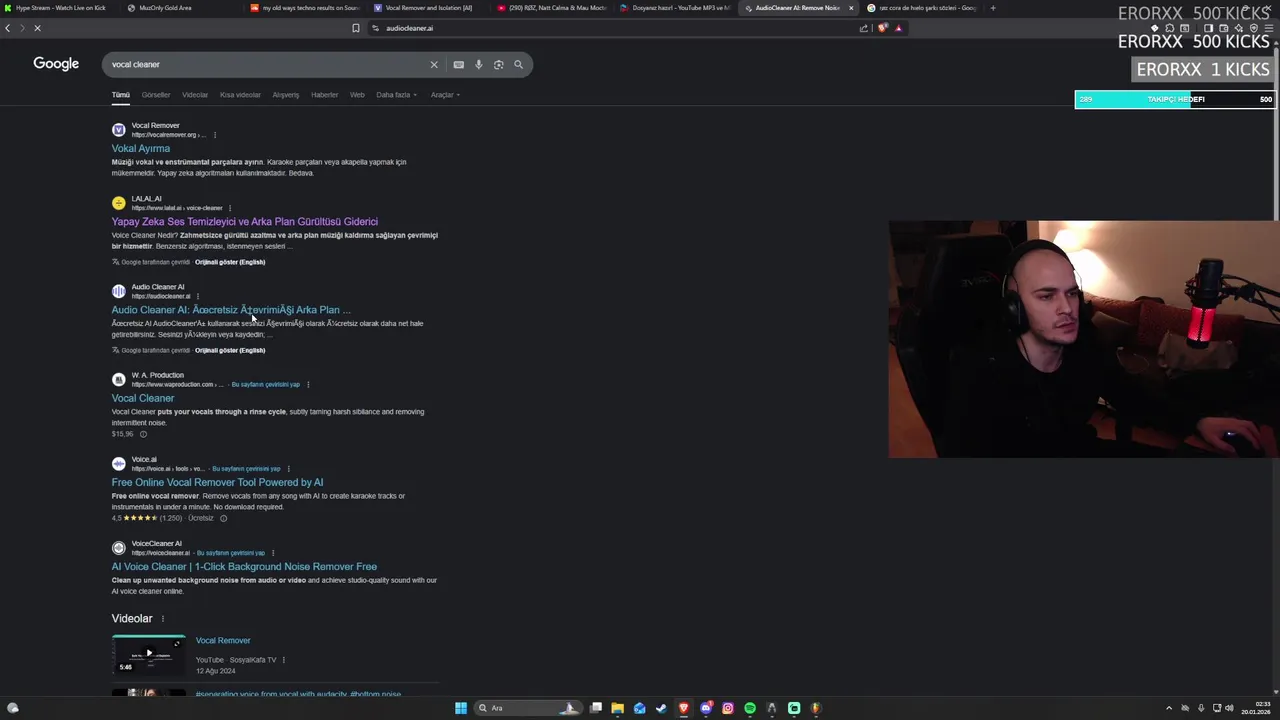1280x720 pixels.
Task: Open more options for Audio Cleaner AI result
Action: (198, 296)
